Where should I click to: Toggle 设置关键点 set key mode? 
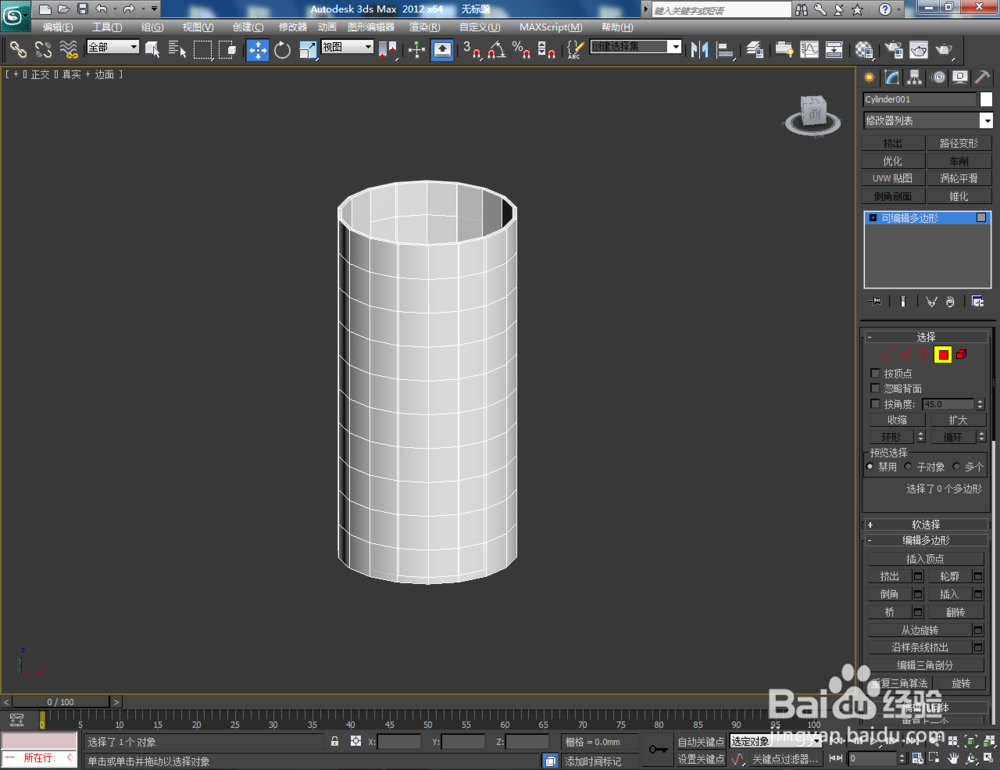[700, 759]
